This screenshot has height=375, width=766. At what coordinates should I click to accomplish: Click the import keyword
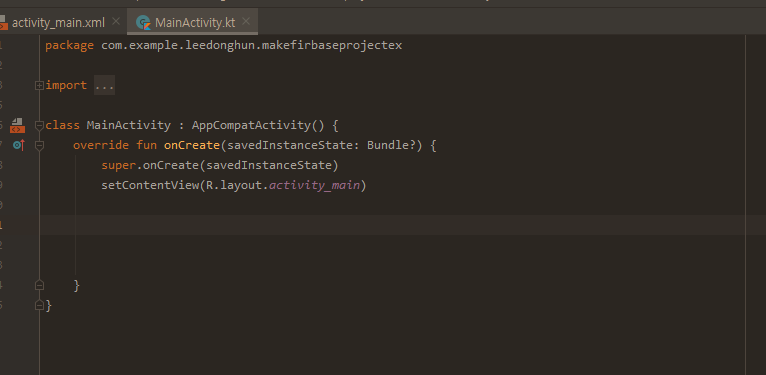click(x=66, y=85)
